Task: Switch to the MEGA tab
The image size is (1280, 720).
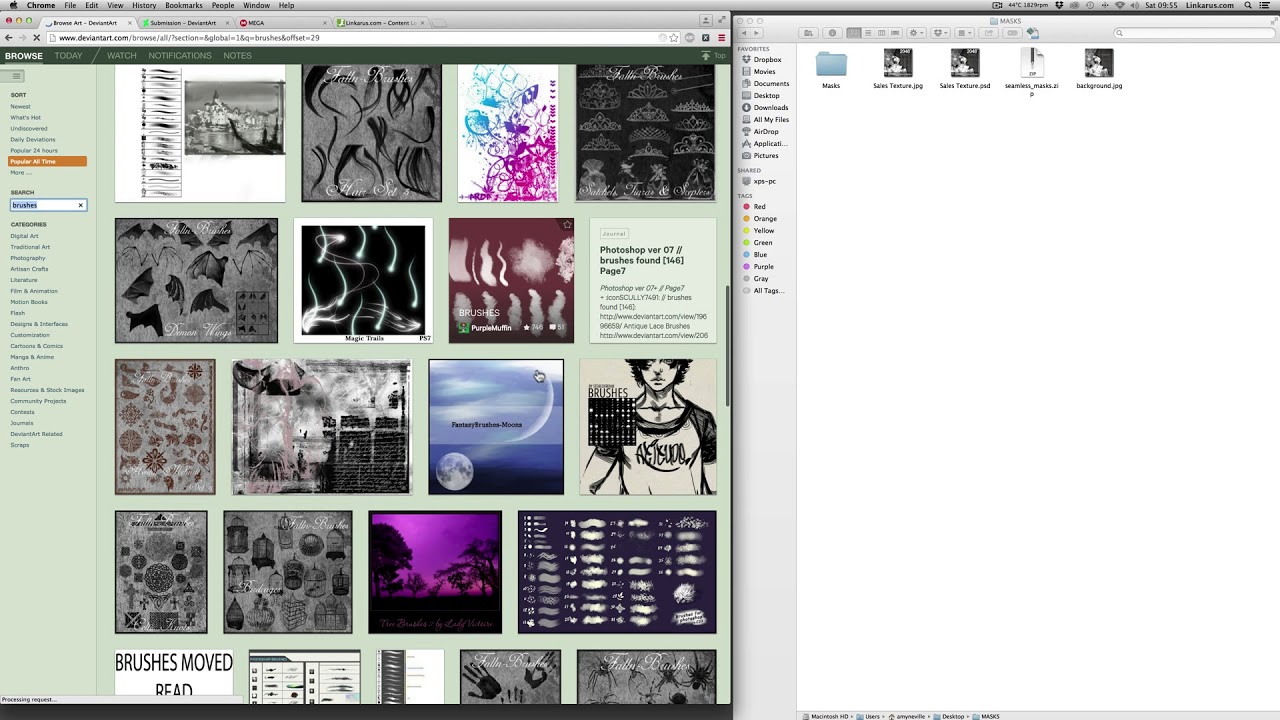Action: pyautogui.click(x=283, y=22)
